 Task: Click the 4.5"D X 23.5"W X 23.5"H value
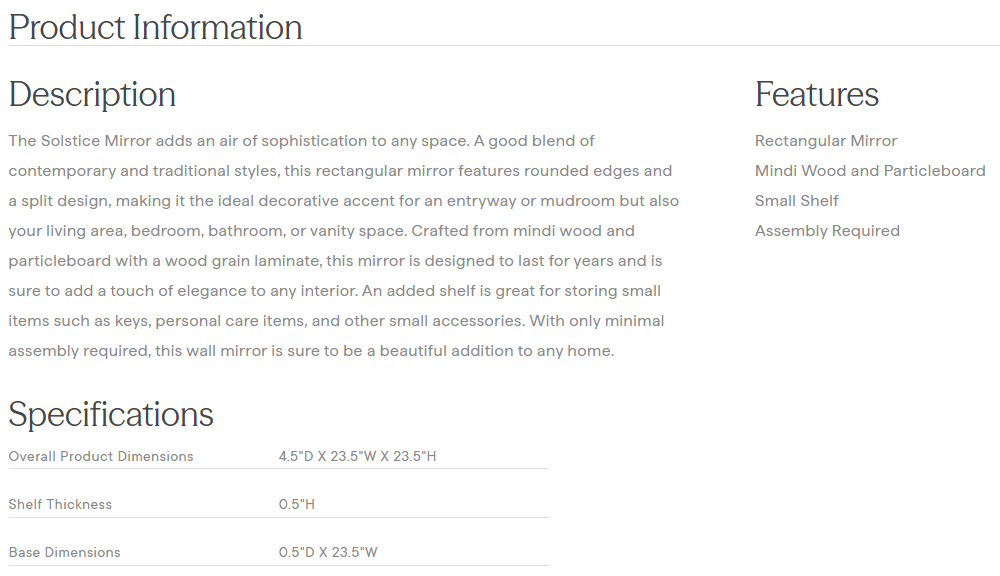click(x=357, y=456)
